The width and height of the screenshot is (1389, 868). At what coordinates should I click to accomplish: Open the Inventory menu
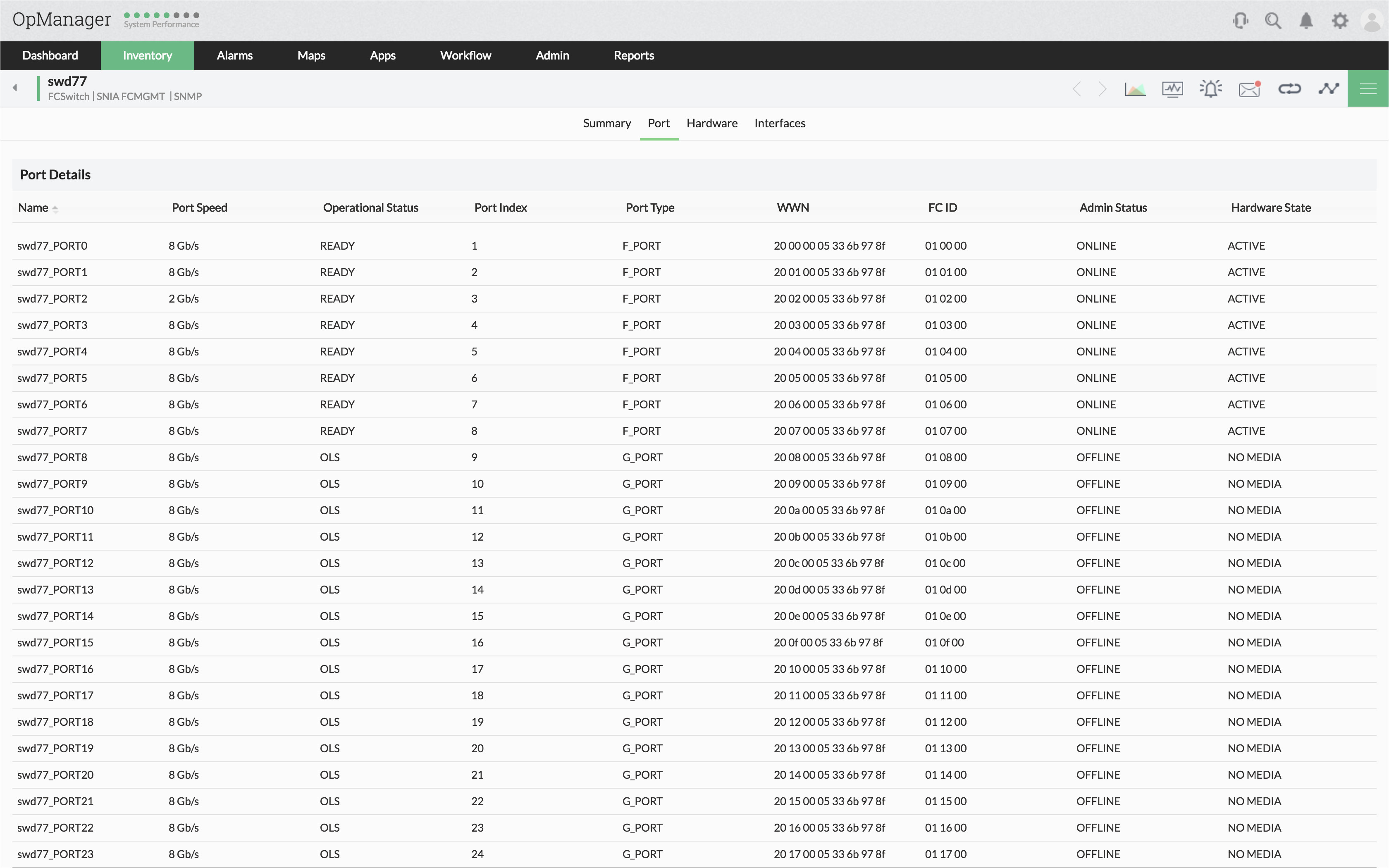coord(148,56)
